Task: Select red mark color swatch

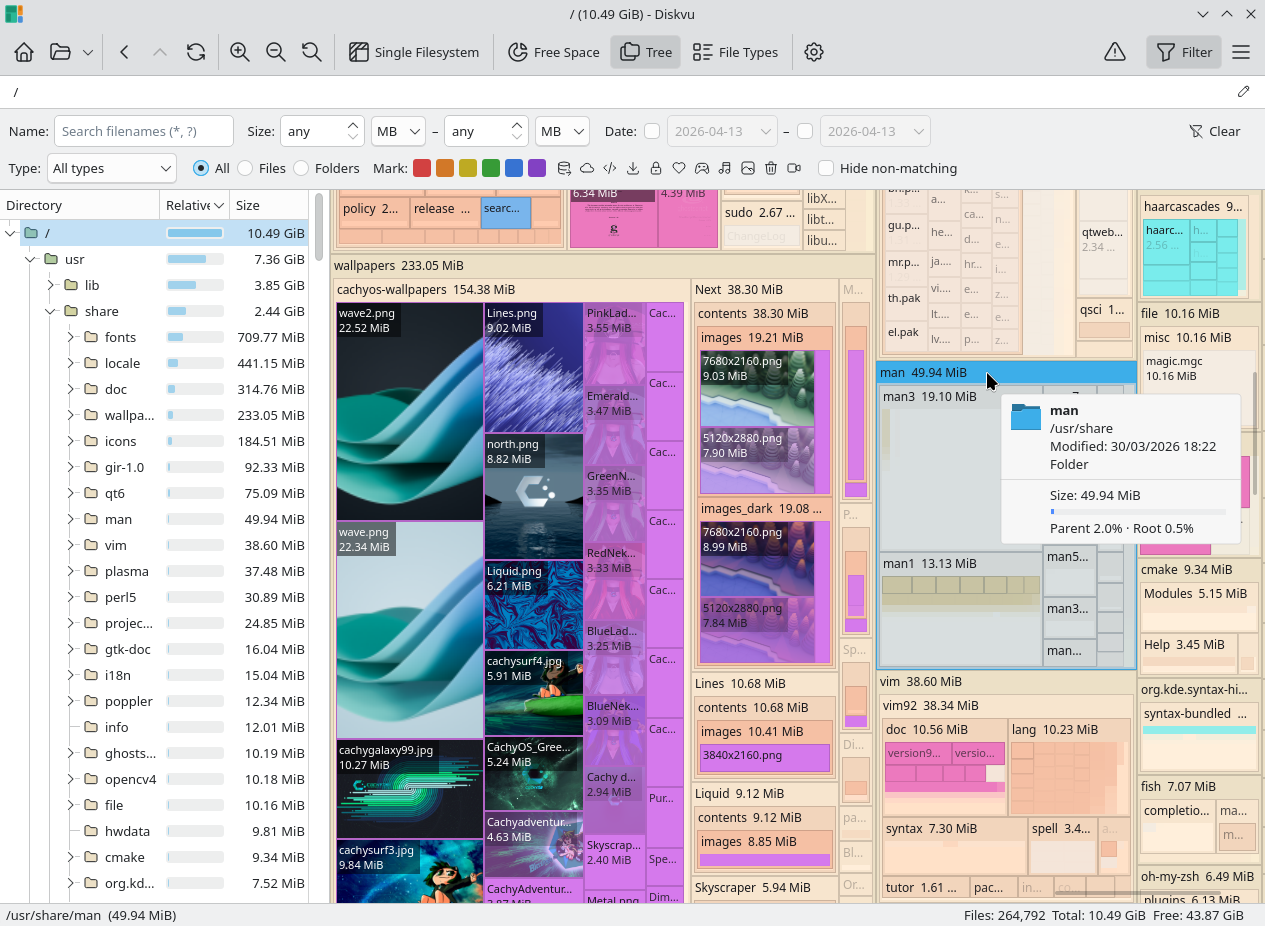Action: click(x=422, y=168)
